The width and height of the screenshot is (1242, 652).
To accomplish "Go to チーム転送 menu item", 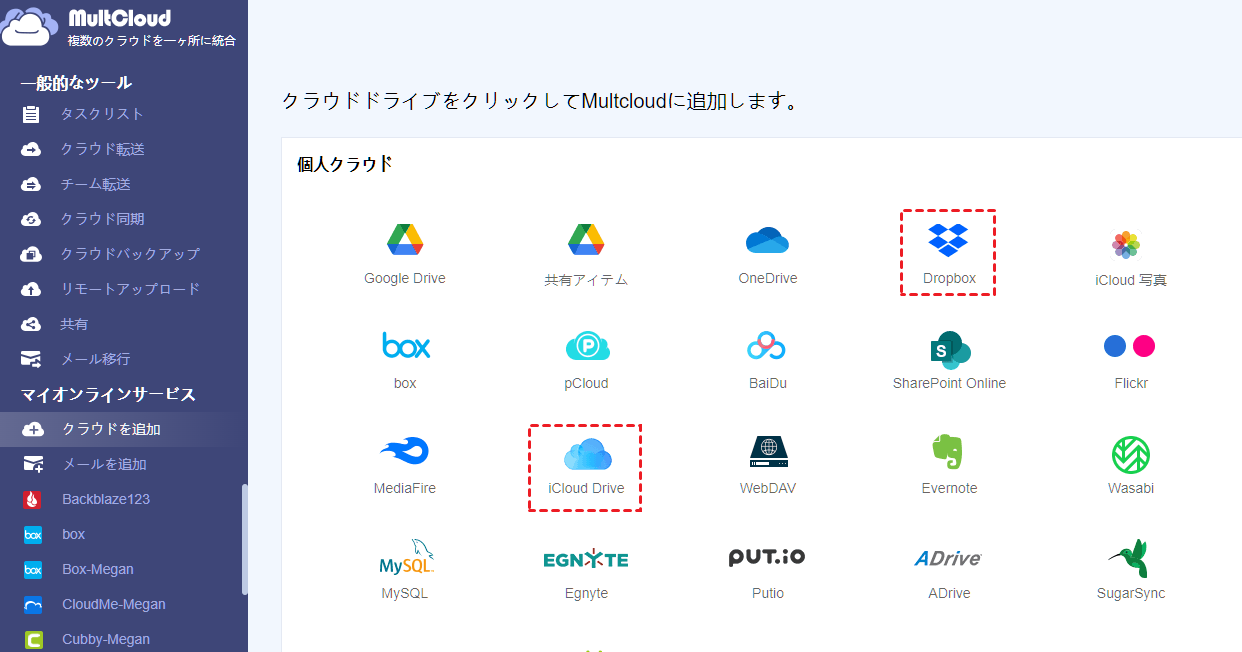I will (95, 184).
